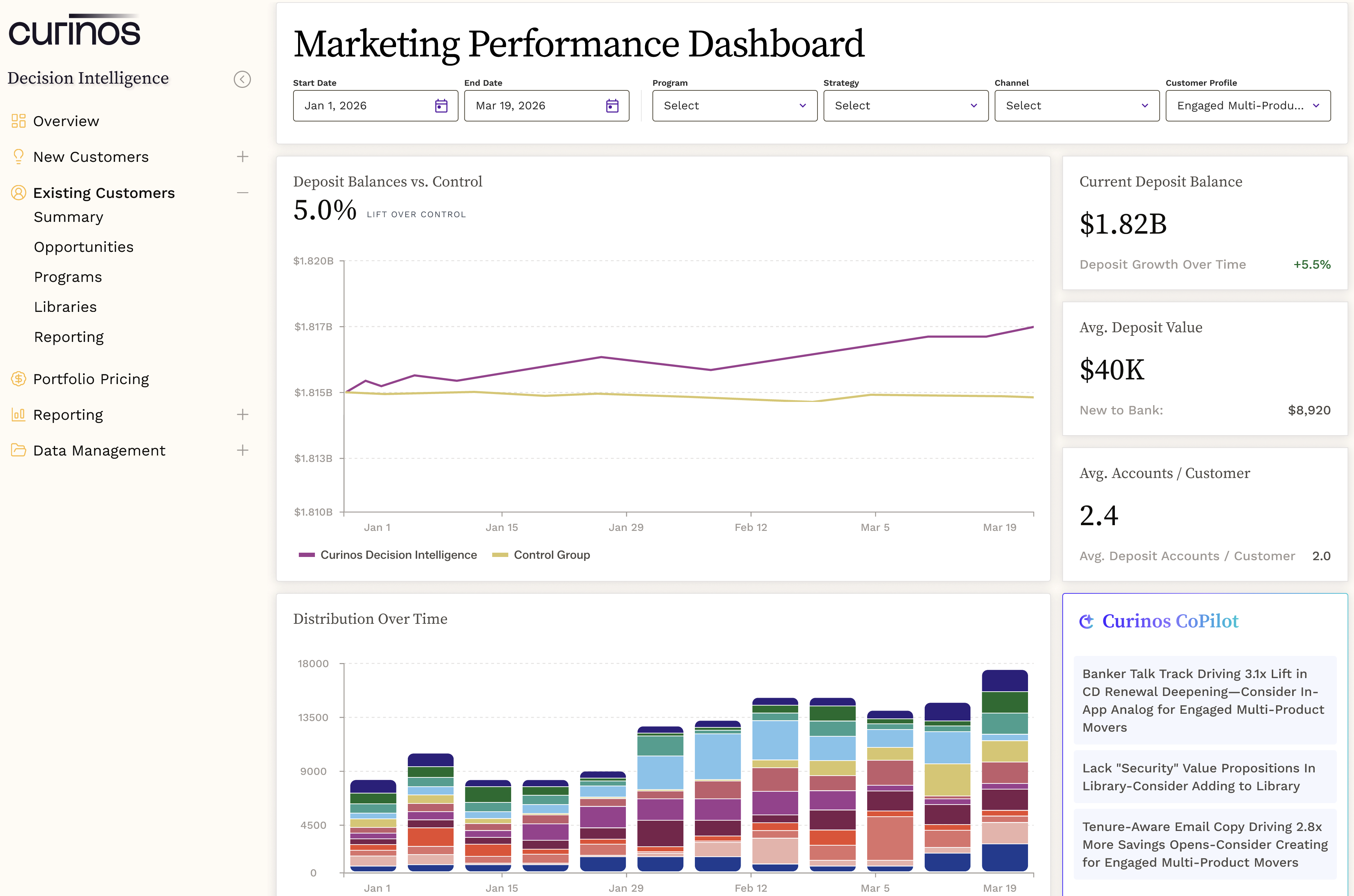Viewport: 1354px width, 896px height.
Task: Click the Existing Customers person icon
Action: click(x=18, y=193)
